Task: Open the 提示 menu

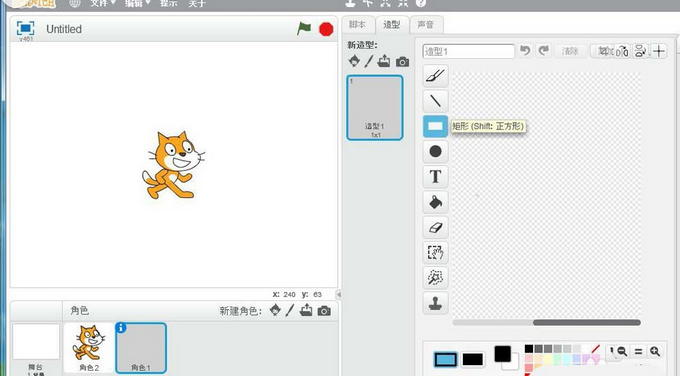Action: (x=169, y=3)
